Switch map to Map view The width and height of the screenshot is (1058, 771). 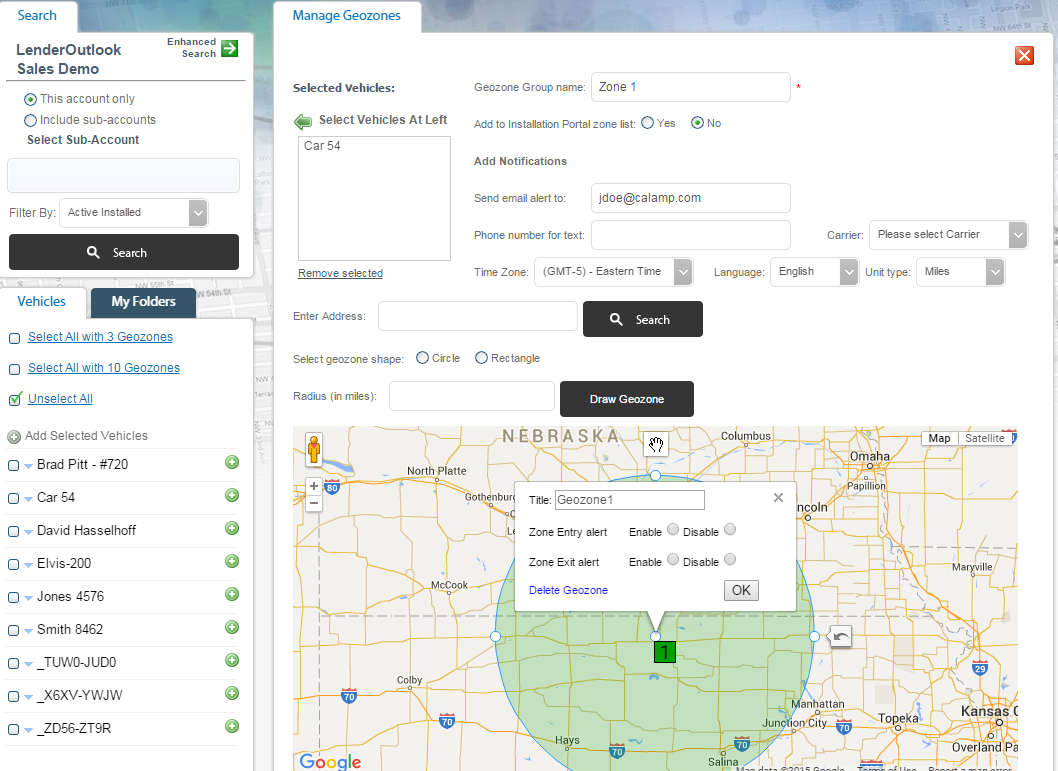coord(939,438)
